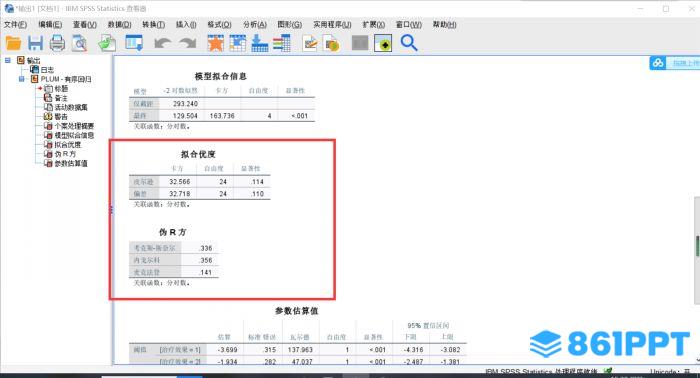
Task: Click the Open folder toolbar icon
Action: point(13,43)
